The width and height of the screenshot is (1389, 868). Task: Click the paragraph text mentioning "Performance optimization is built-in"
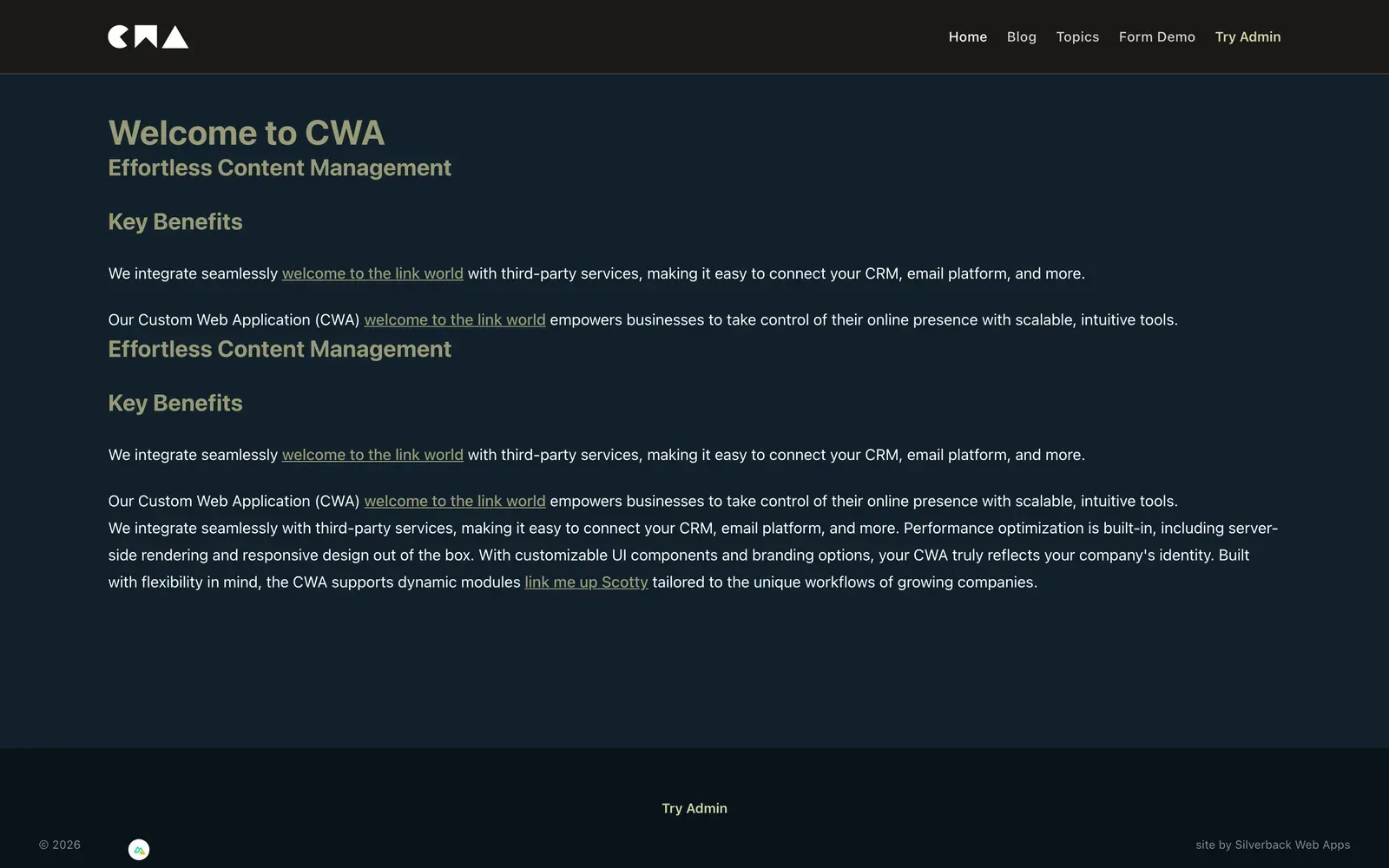pyautogui.click(x=693, y=556)
